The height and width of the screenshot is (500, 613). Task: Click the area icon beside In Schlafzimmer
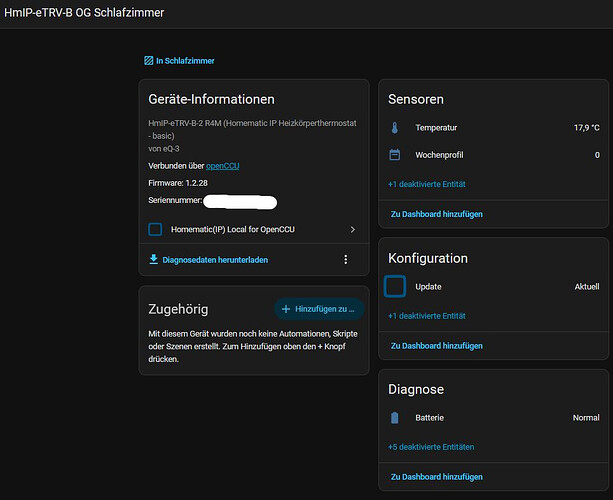pyautogui.click(x=149, y=61)
